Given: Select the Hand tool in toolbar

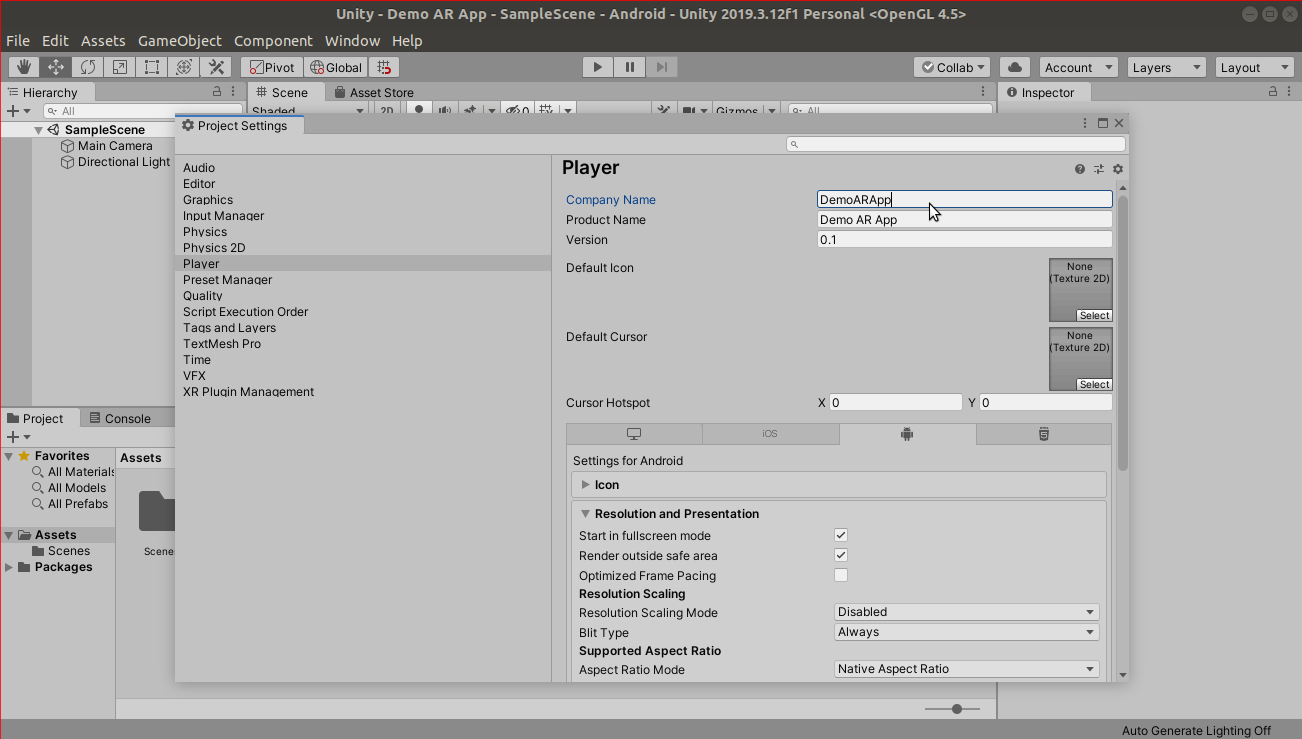Looking at the screenshot, I should [24, 67].
